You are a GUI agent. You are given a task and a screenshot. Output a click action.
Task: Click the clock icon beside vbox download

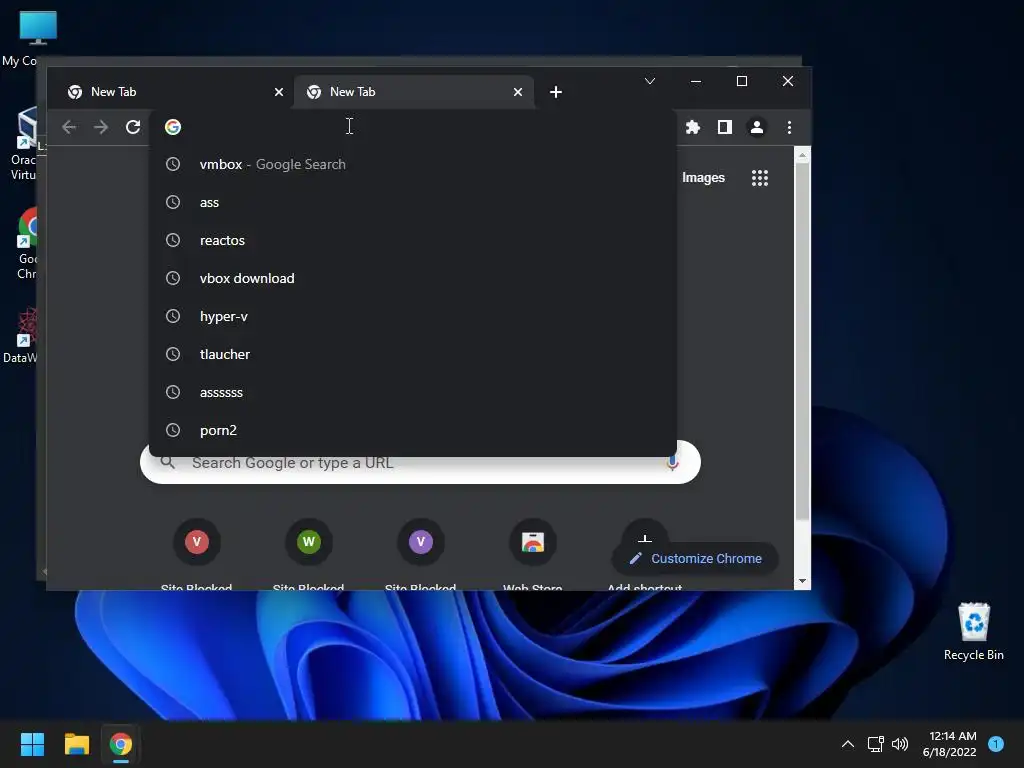(173, 278)
